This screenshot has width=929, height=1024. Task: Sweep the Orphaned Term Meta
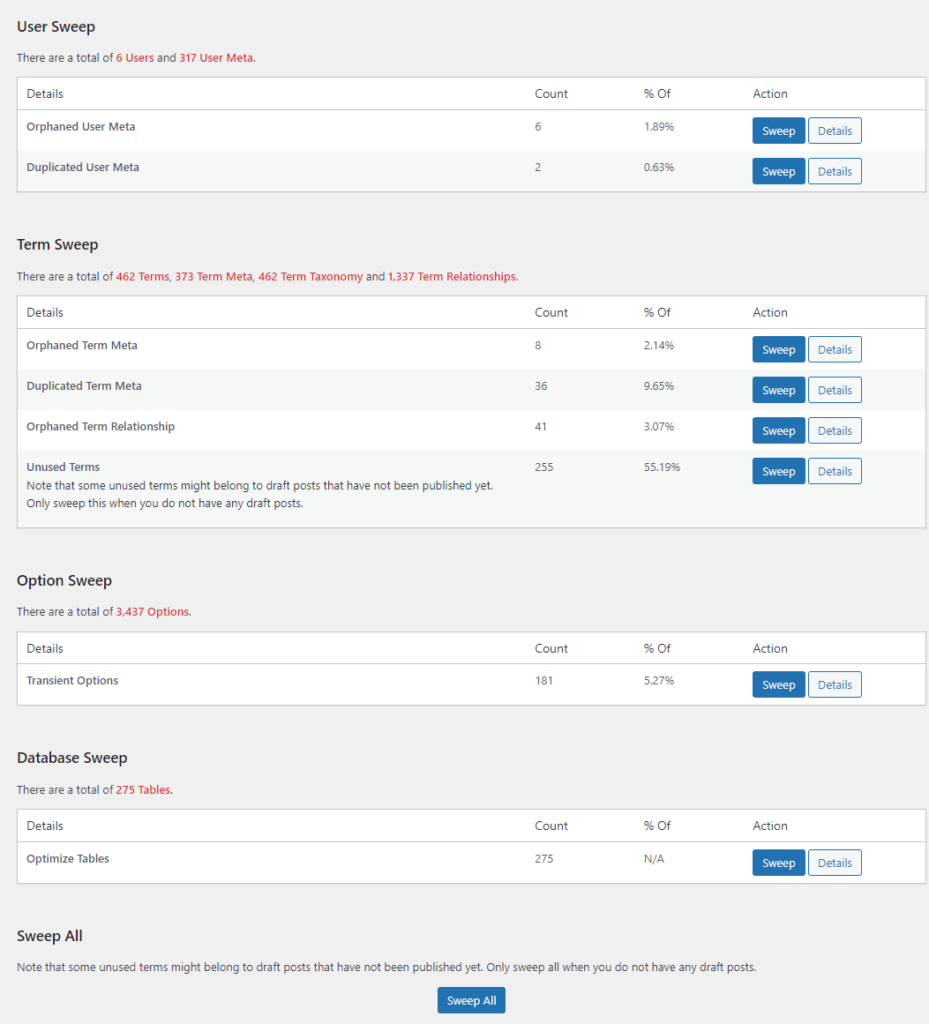click(778, 349)
